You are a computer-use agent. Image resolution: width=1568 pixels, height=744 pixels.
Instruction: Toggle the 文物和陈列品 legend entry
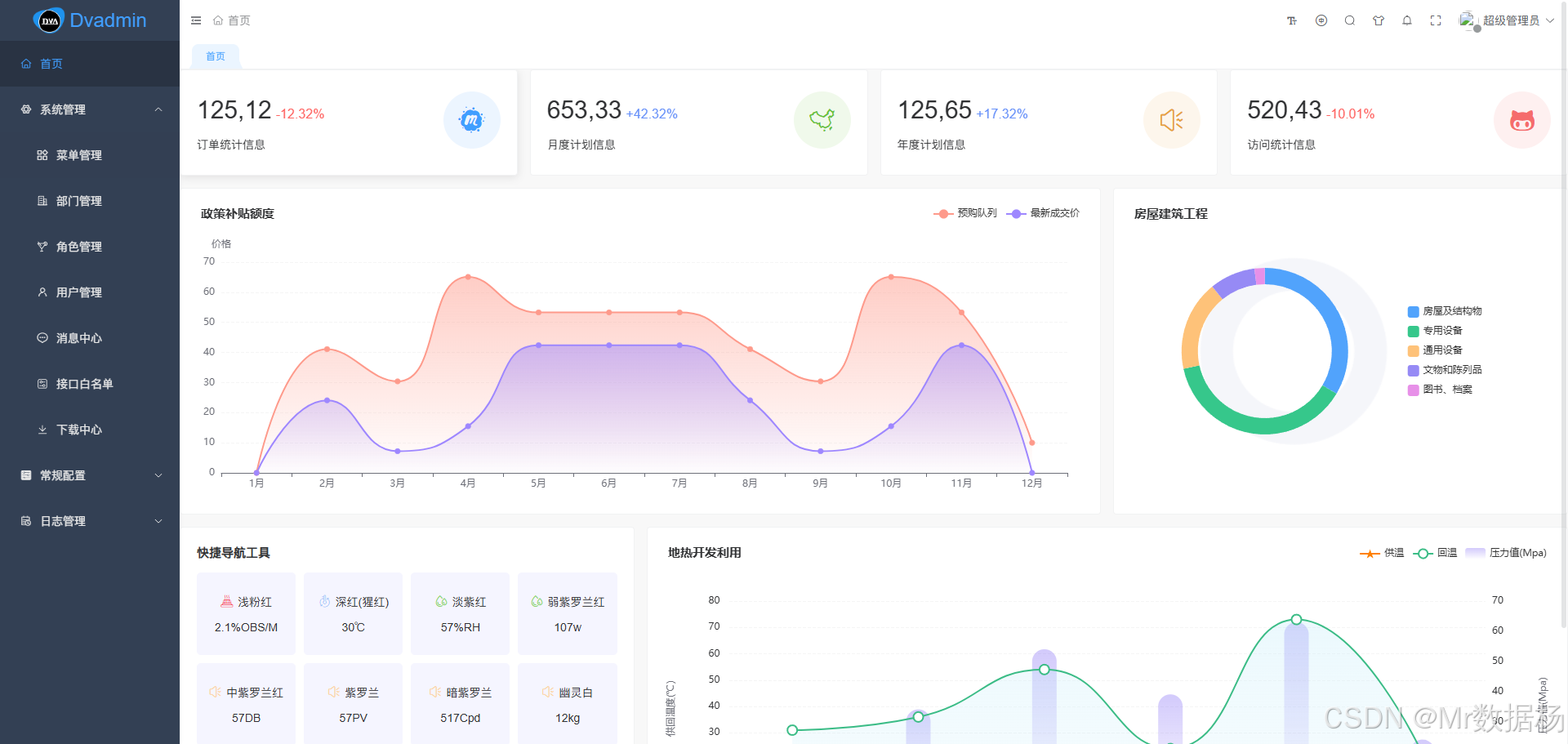(1445, 370)
